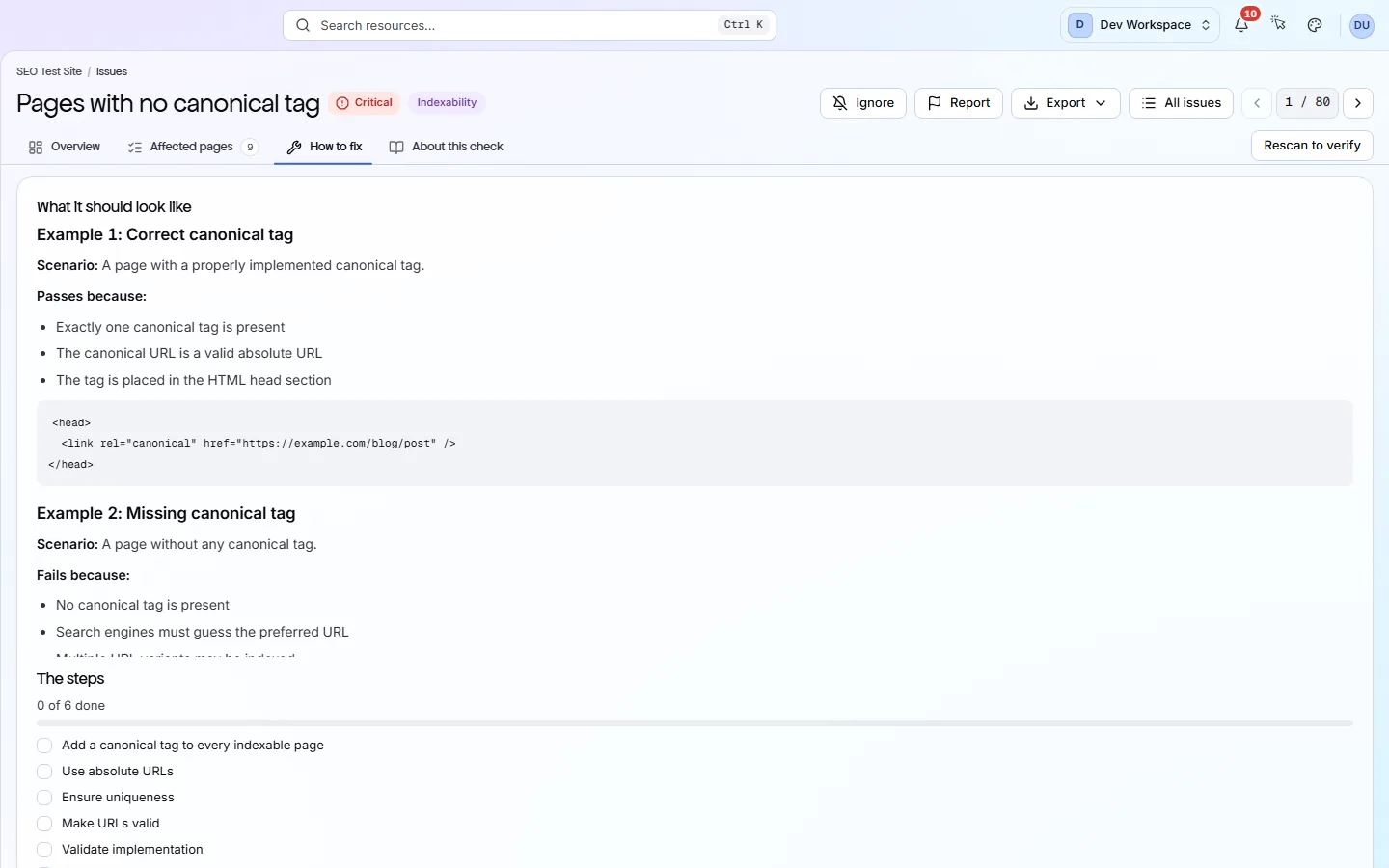
Task: Click the 'Example 2: Missing canonical tag' heading
Action: pyautogui.click(x=166, y=514)
